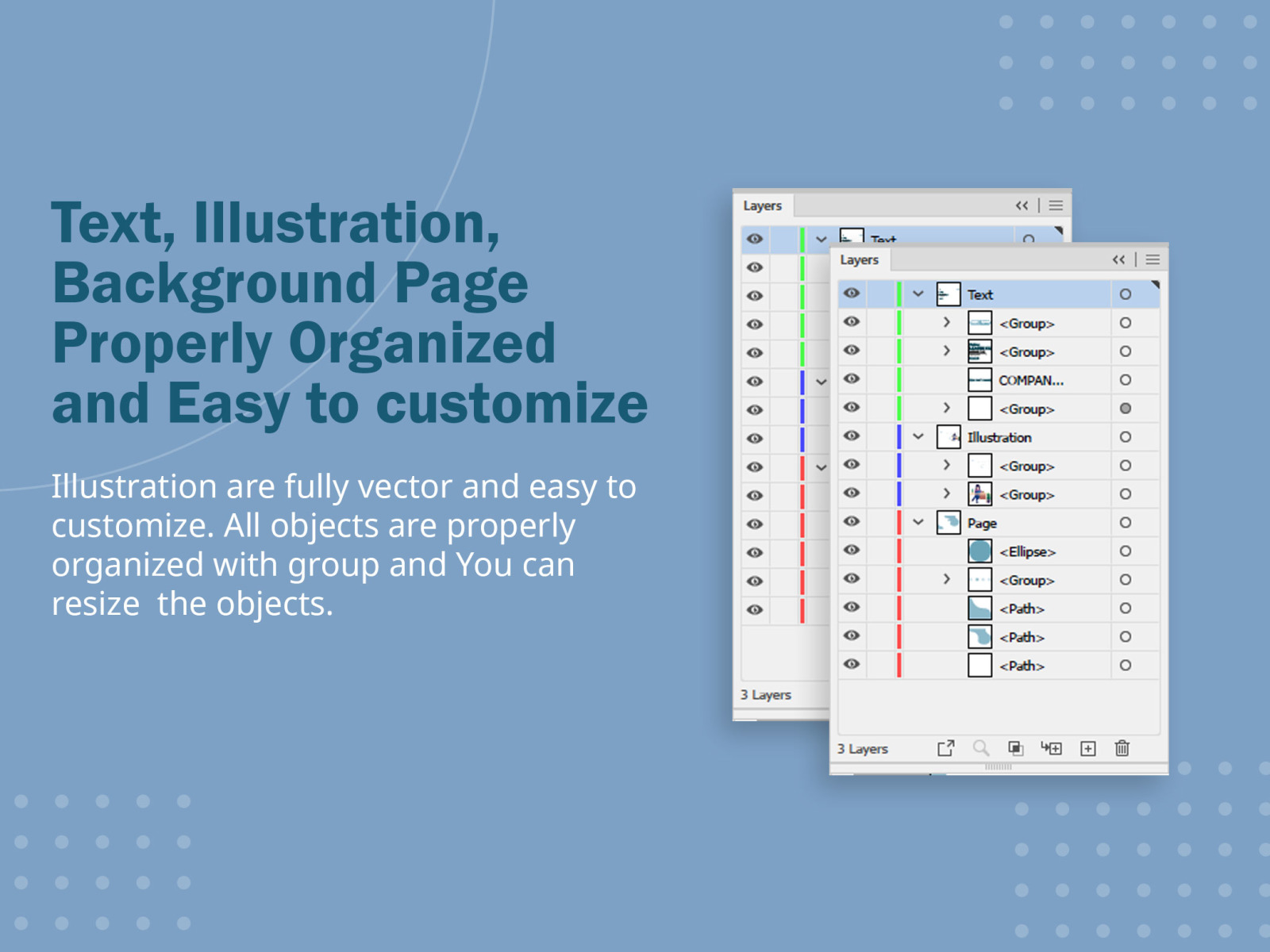Hide the <Ellipse> object
The width and height of the screenshot is (1270, 952).
(x=851, y=551)
